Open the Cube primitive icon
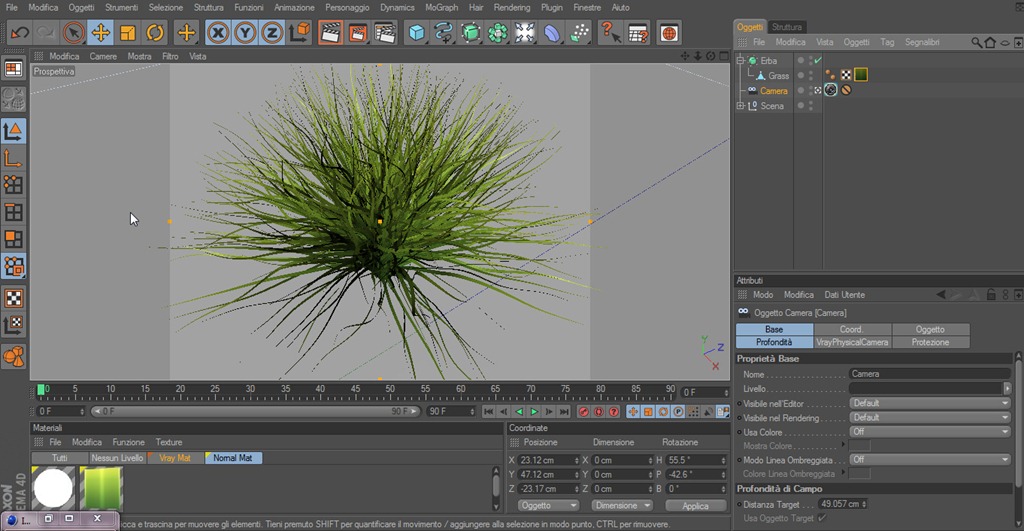 coord(416,33)
